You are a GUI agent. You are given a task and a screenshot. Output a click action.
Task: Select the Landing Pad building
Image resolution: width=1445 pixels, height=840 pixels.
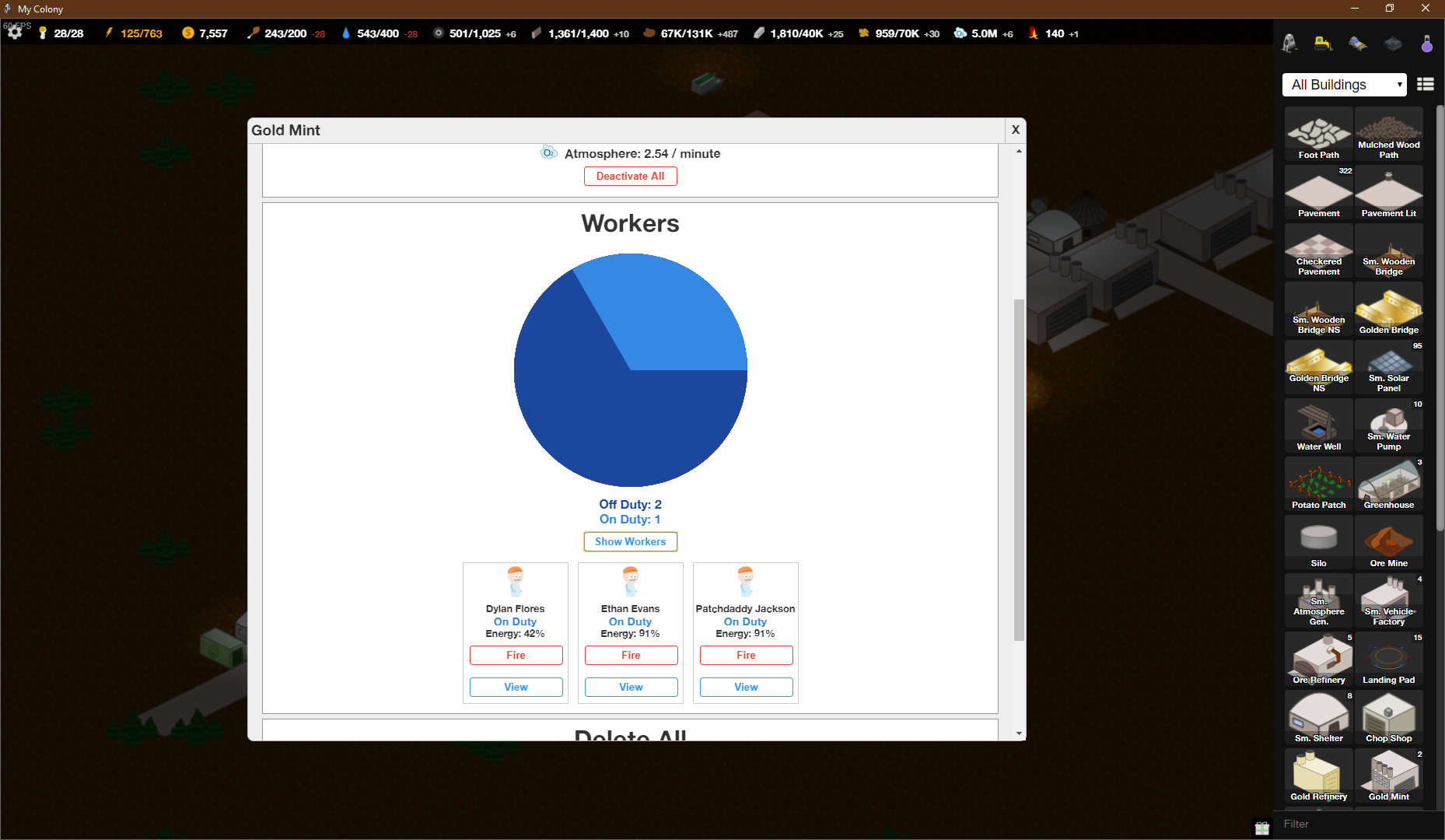coord(1389,659)
